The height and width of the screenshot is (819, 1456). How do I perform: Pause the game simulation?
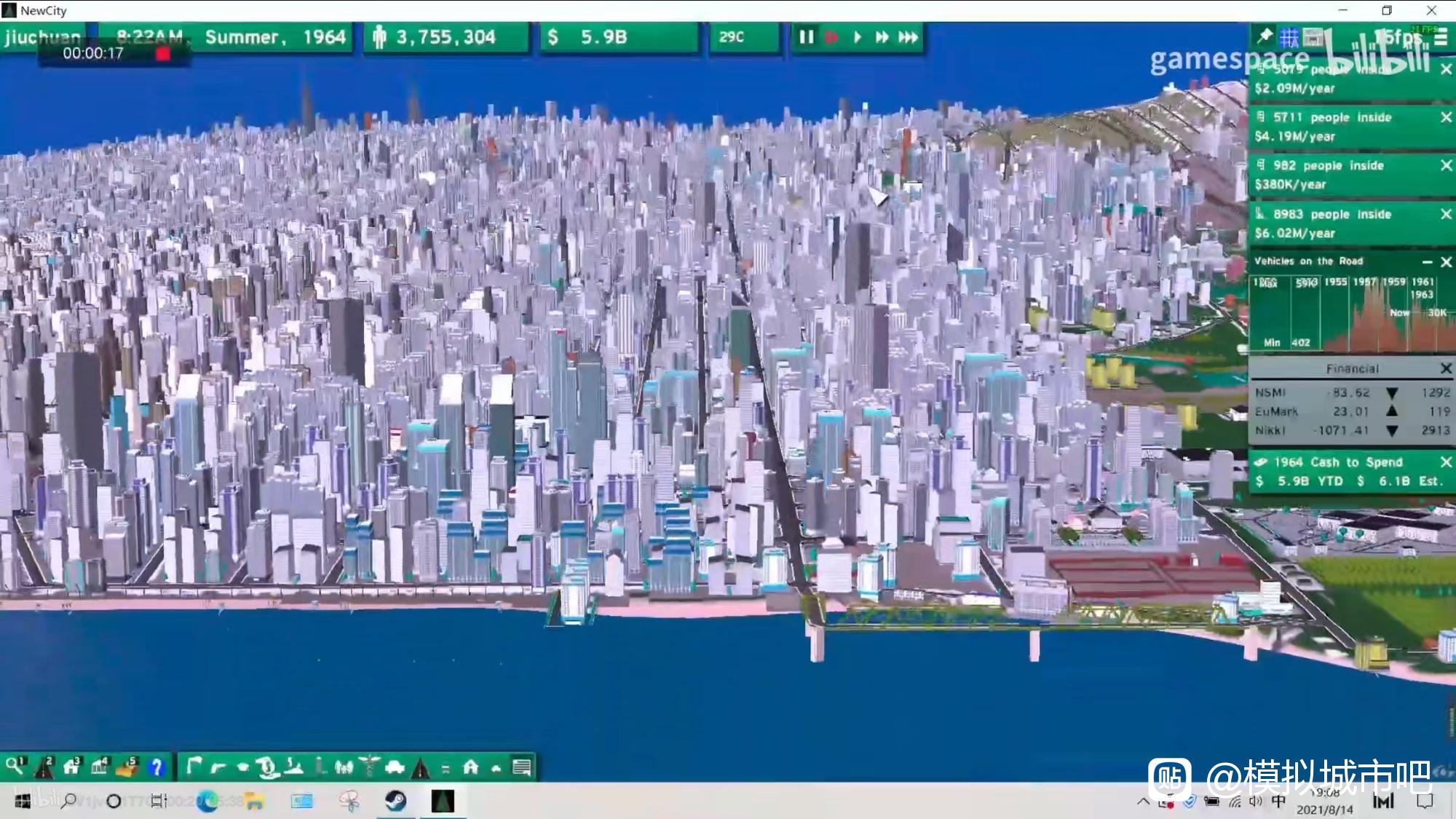pos(806,37)
